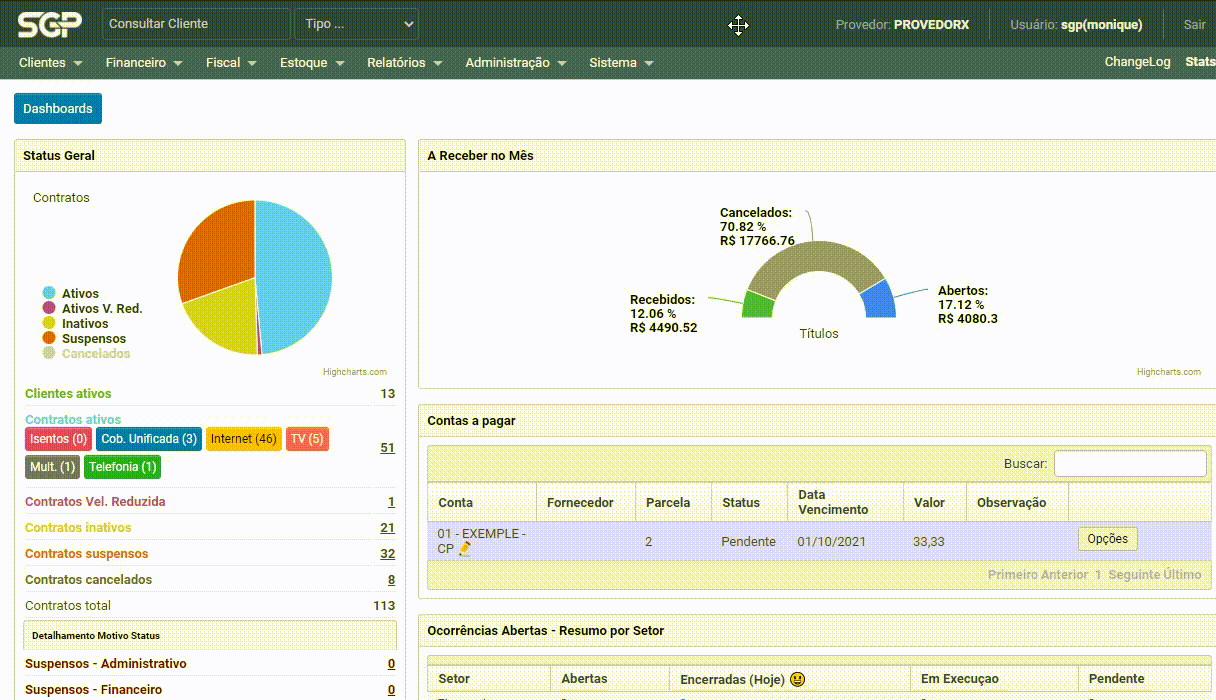
Task: Click the blue Abertos segment in donut chart
Action: click(878, 300)
